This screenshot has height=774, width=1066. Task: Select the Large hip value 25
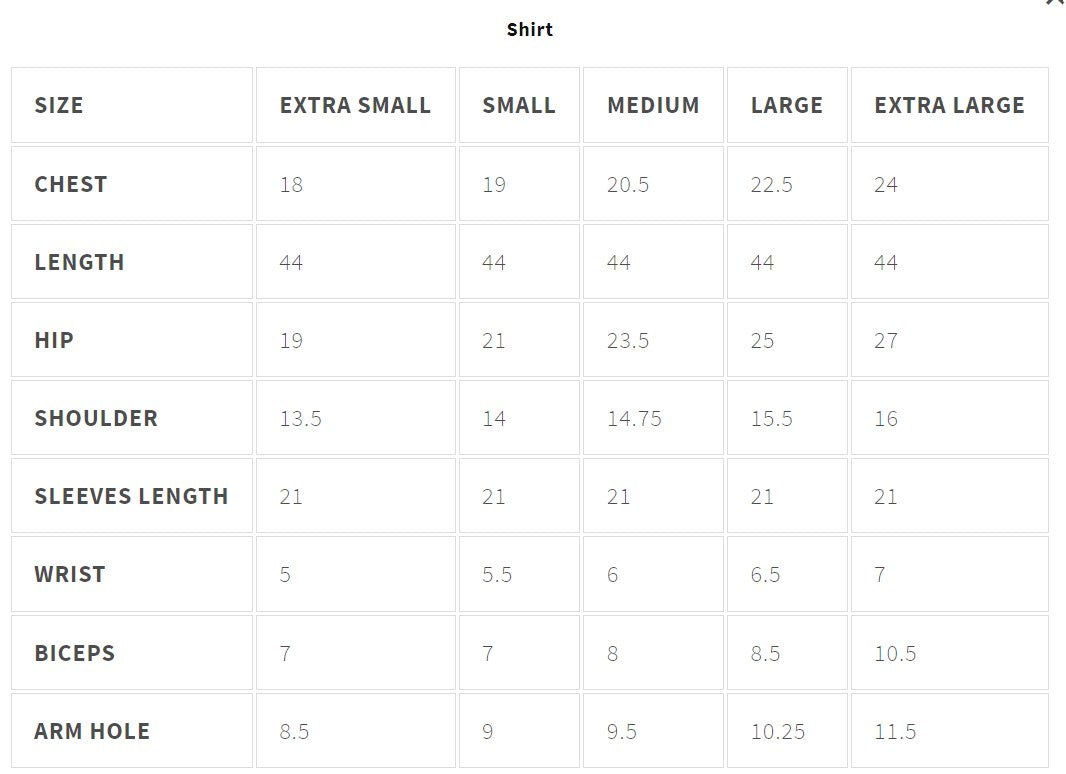(762, 340)
